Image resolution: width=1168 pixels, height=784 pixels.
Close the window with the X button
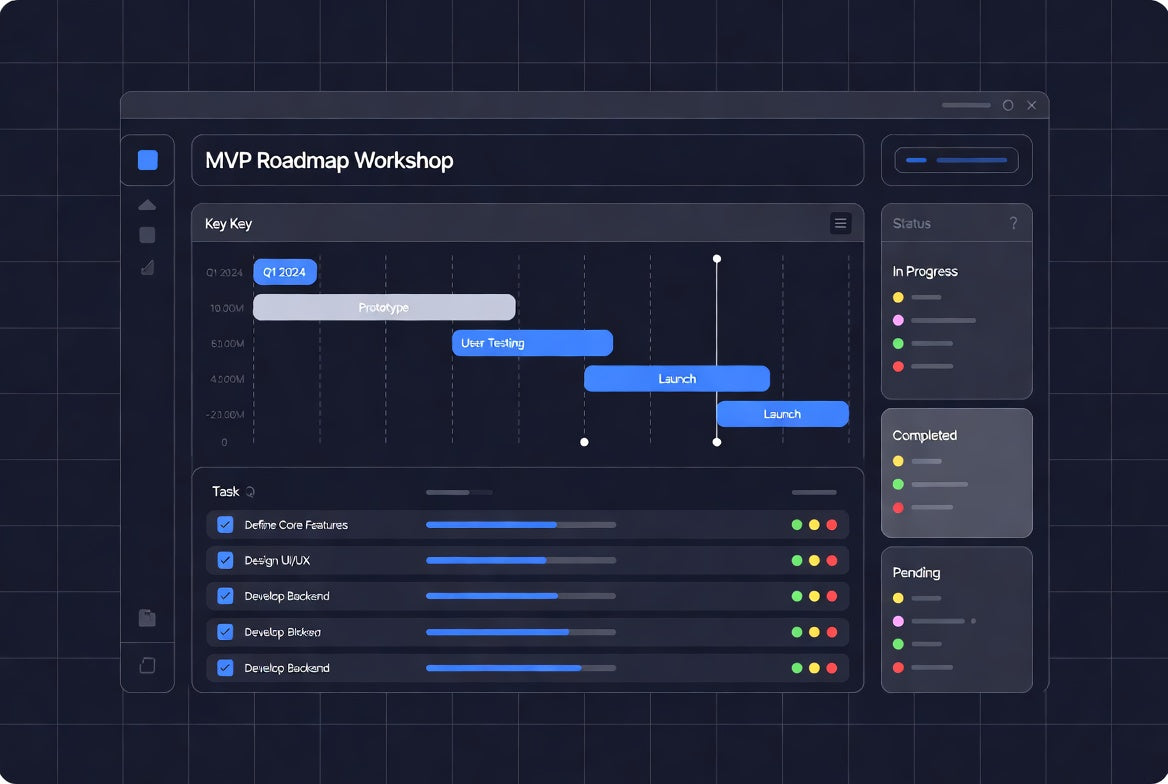pyautogui.click(x=1032, y=105)
